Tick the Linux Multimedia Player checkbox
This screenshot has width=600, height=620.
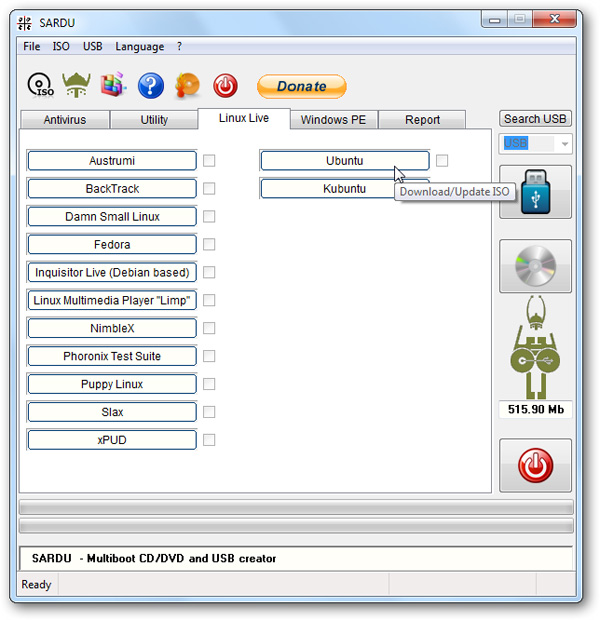[x=209, y=300]
